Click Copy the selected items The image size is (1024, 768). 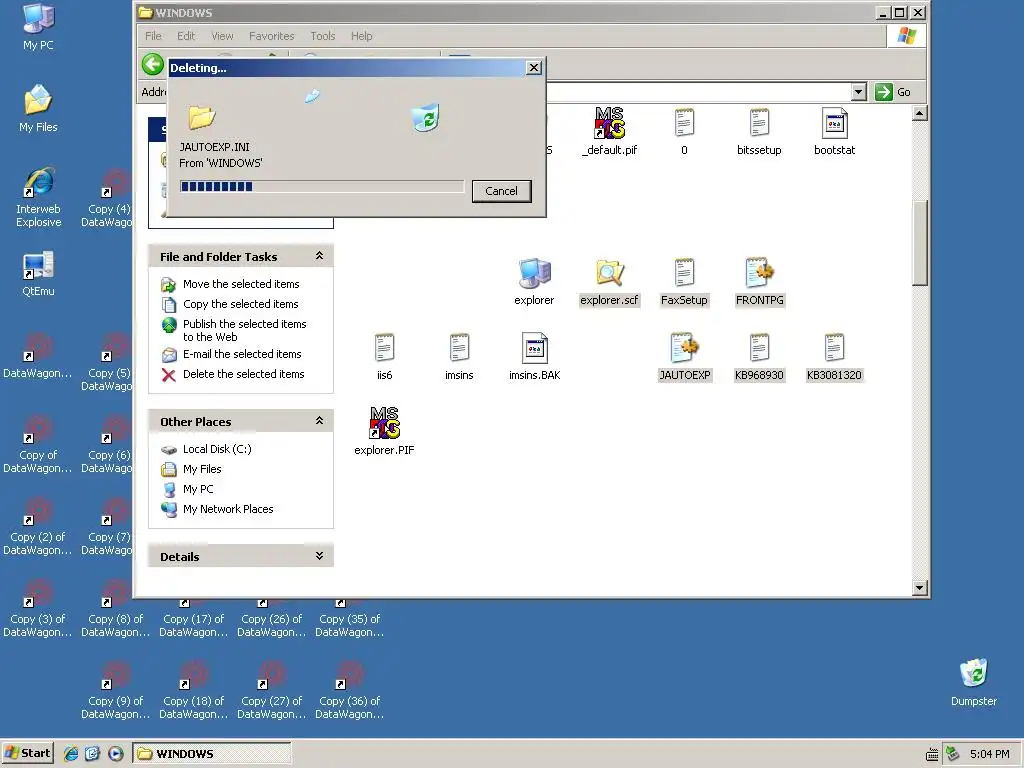240,304
